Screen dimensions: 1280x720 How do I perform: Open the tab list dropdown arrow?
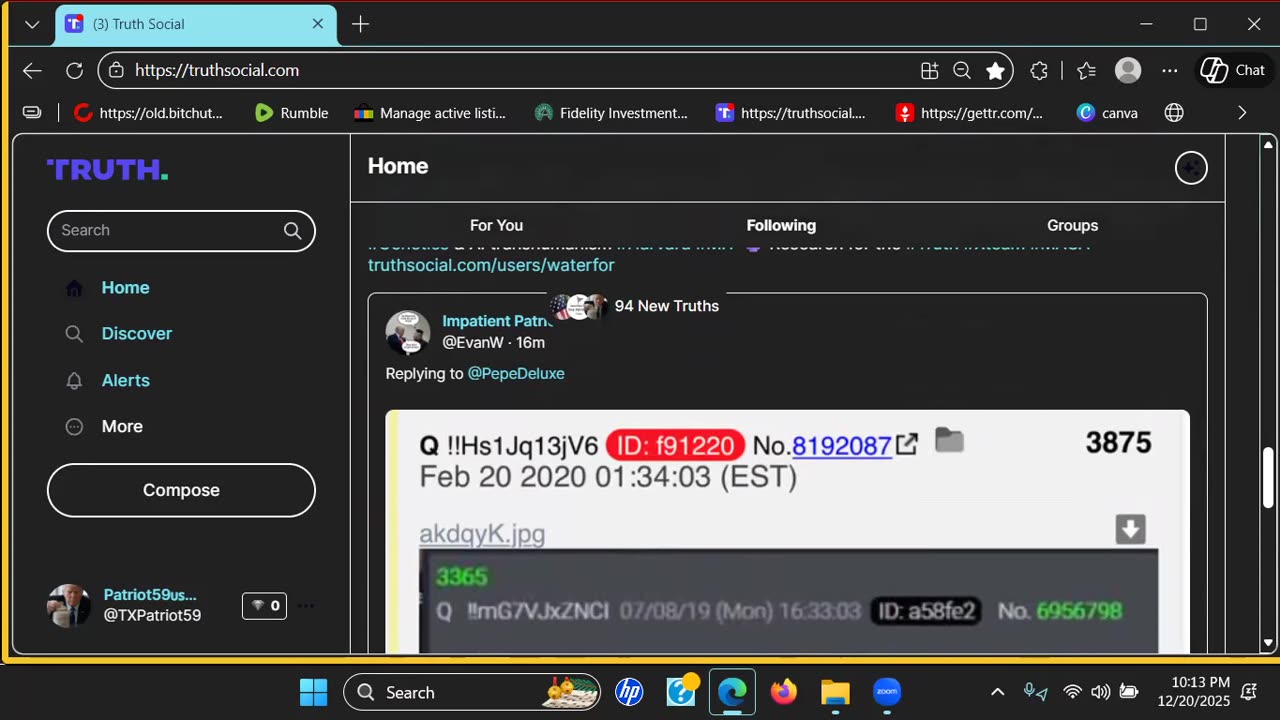(32, 24)
